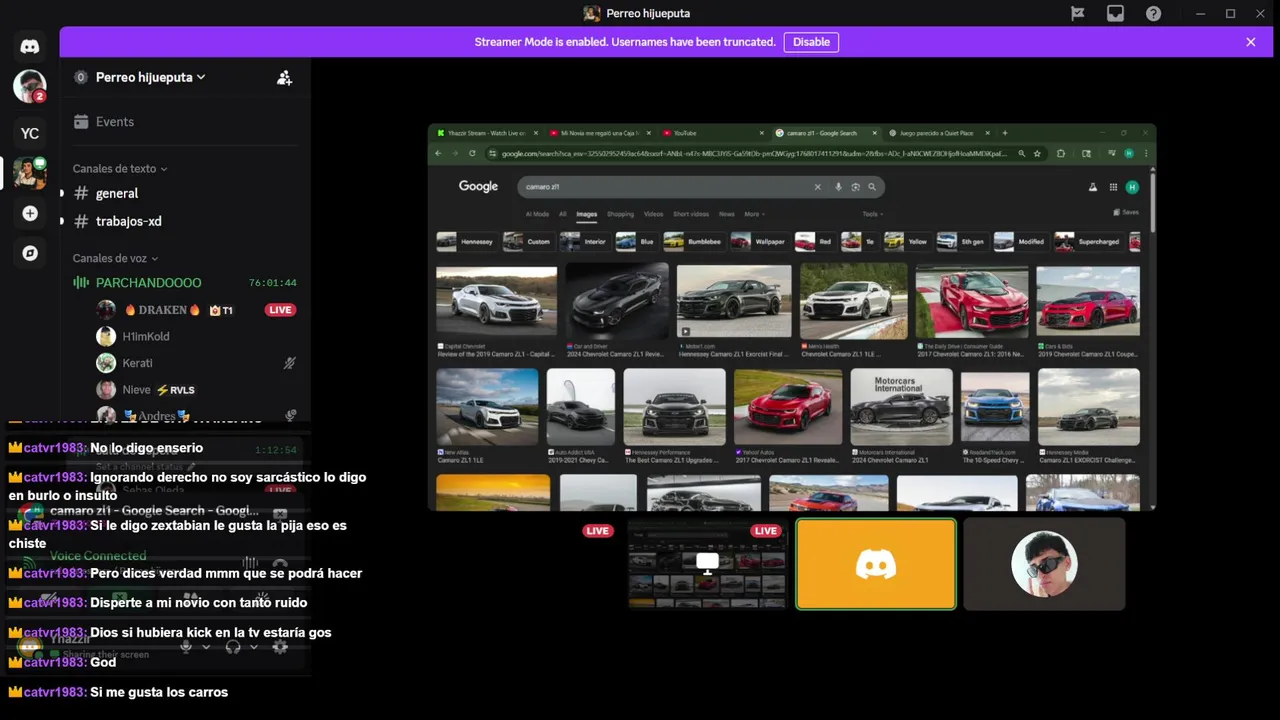Collapse the Canales de texto category
The image size is (1280, 720).
(x=120, y=168)
